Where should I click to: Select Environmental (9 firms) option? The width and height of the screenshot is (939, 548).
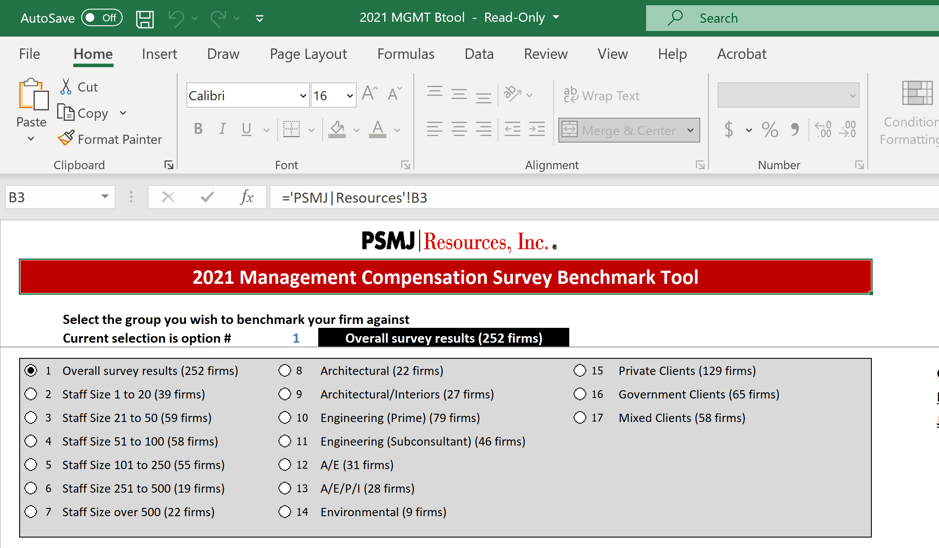284,512
